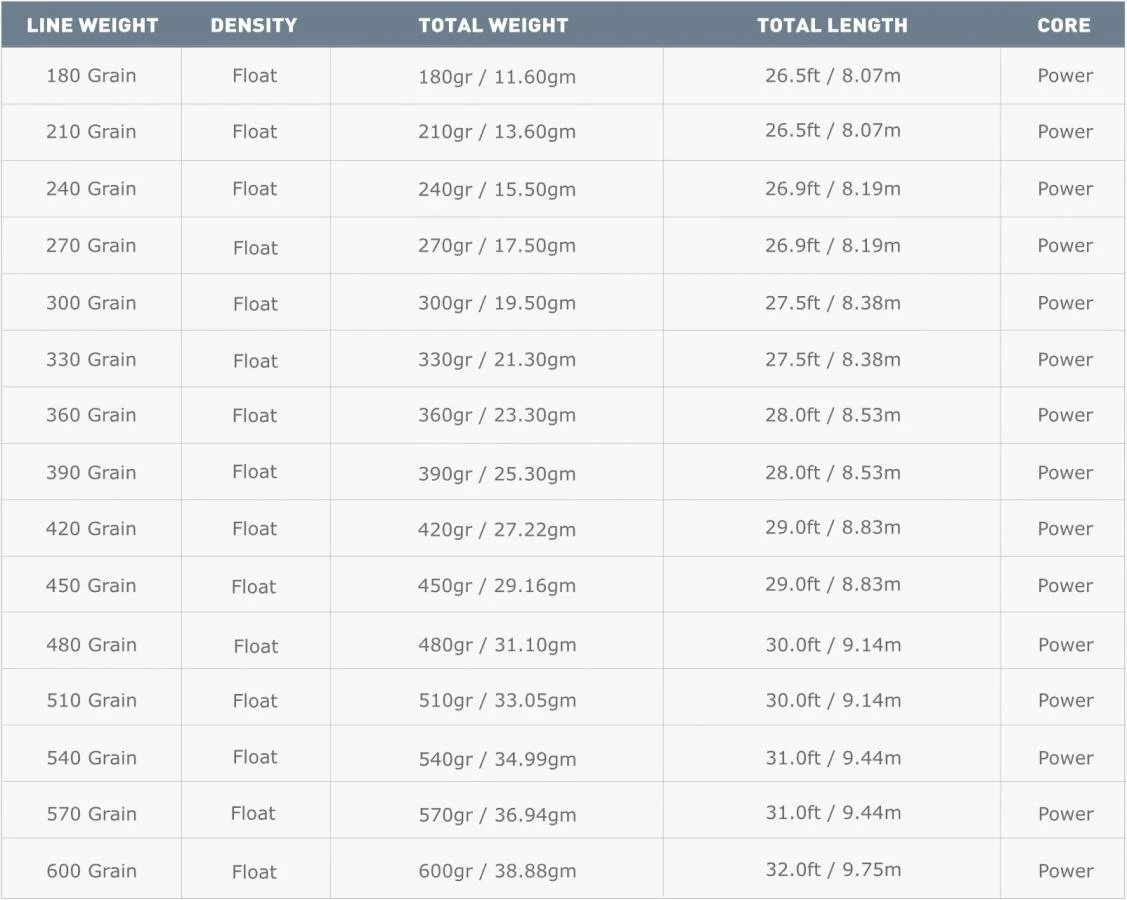This screenshot has width=1127, height=900.
Task: Click Float density in the 360 Grain row
Action: (255, 416)
